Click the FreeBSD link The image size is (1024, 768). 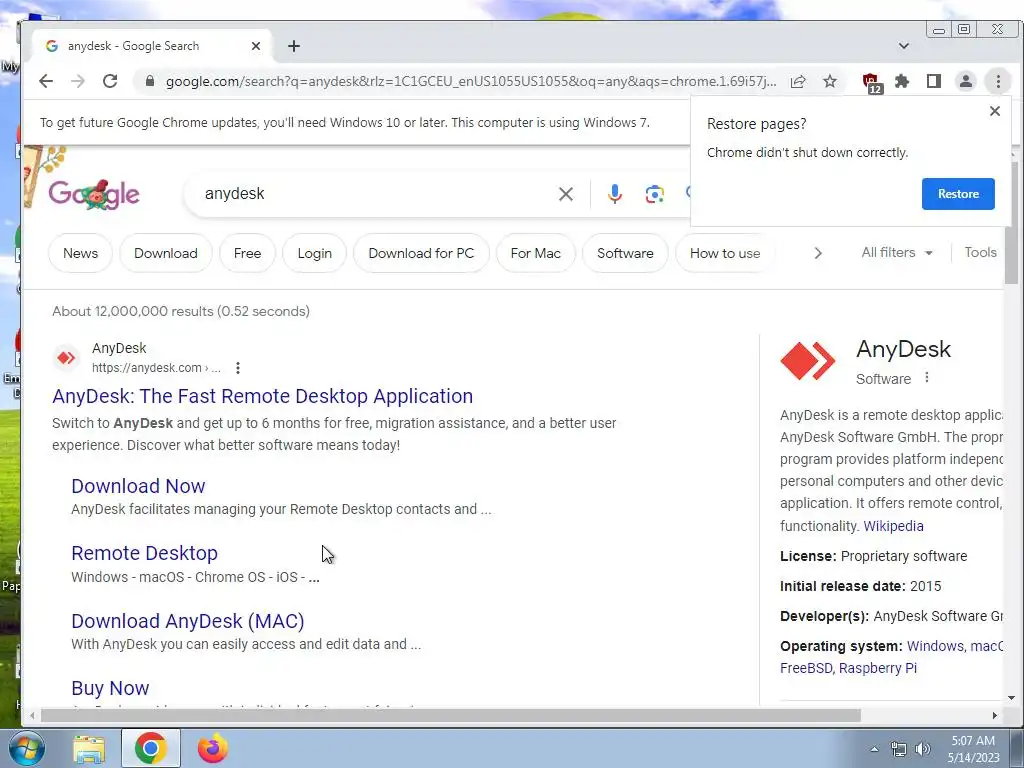[x=806, y=669]
